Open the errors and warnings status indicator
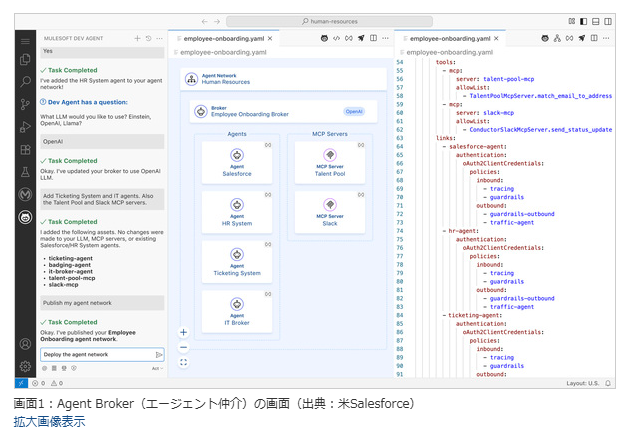Image resolution: width=638 pixels, height=430 pixels. (x=47, y=383)
